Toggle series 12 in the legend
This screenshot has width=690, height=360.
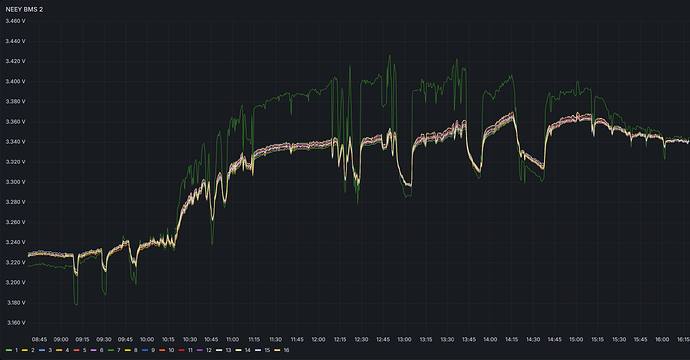pos(209,350)
